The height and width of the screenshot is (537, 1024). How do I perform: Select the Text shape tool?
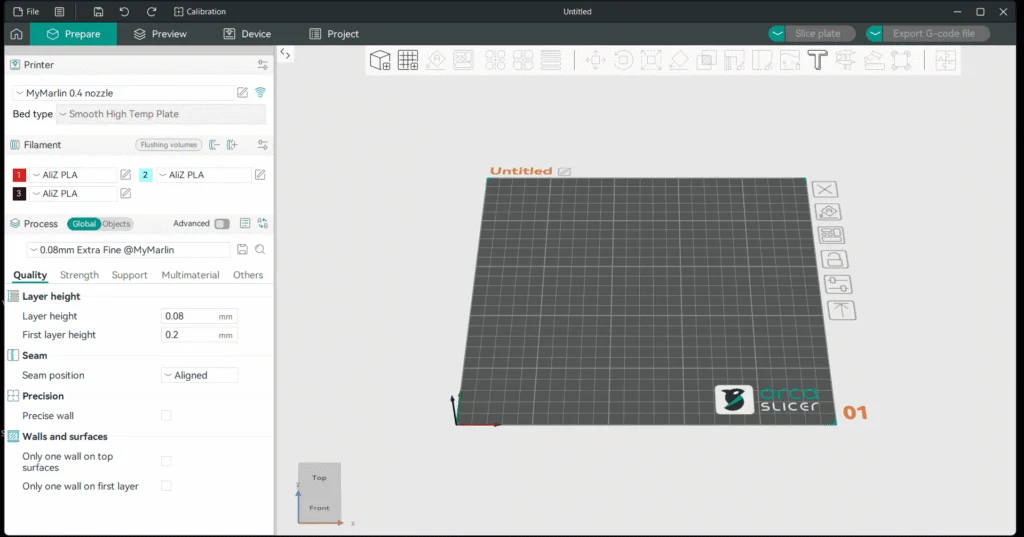pyautogui.click(x=817, y=60)
